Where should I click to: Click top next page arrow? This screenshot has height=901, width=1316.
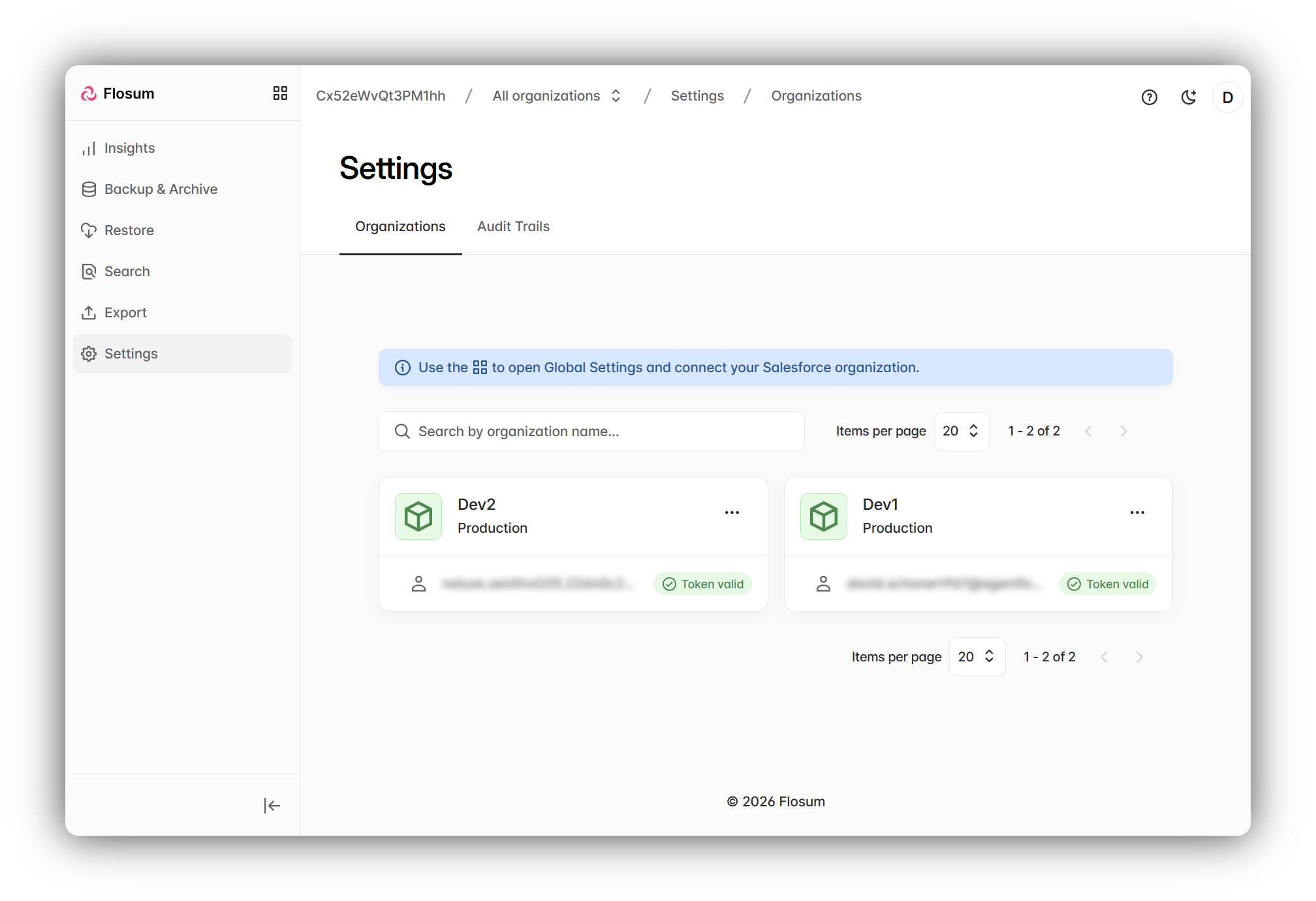1123,431
